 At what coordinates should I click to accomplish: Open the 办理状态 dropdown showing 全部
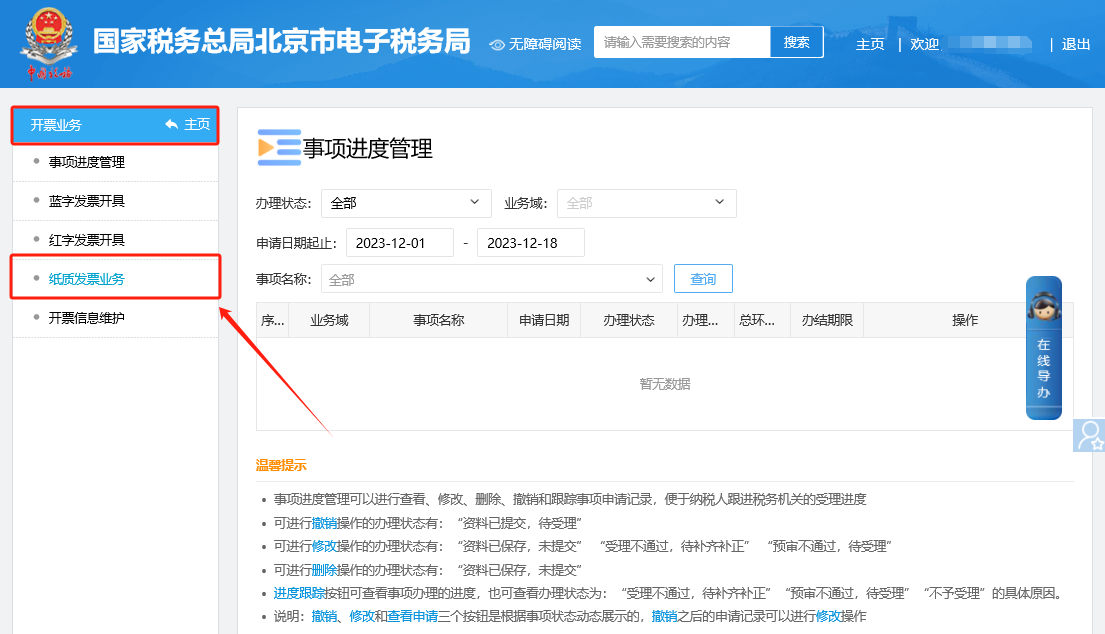[406, 203]
